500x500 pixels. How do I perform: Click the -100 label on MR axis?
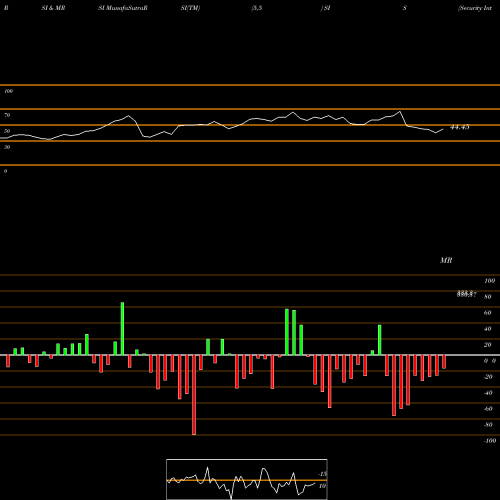tap(490, 441)
